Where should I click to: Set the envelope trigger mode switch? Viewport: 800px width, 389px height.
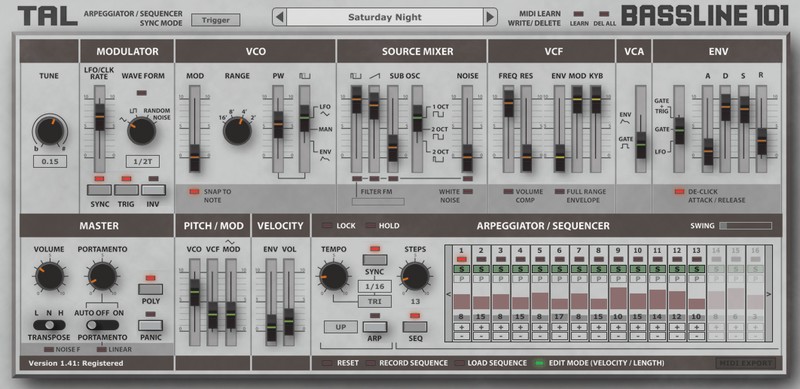click(x=680, y=131)
